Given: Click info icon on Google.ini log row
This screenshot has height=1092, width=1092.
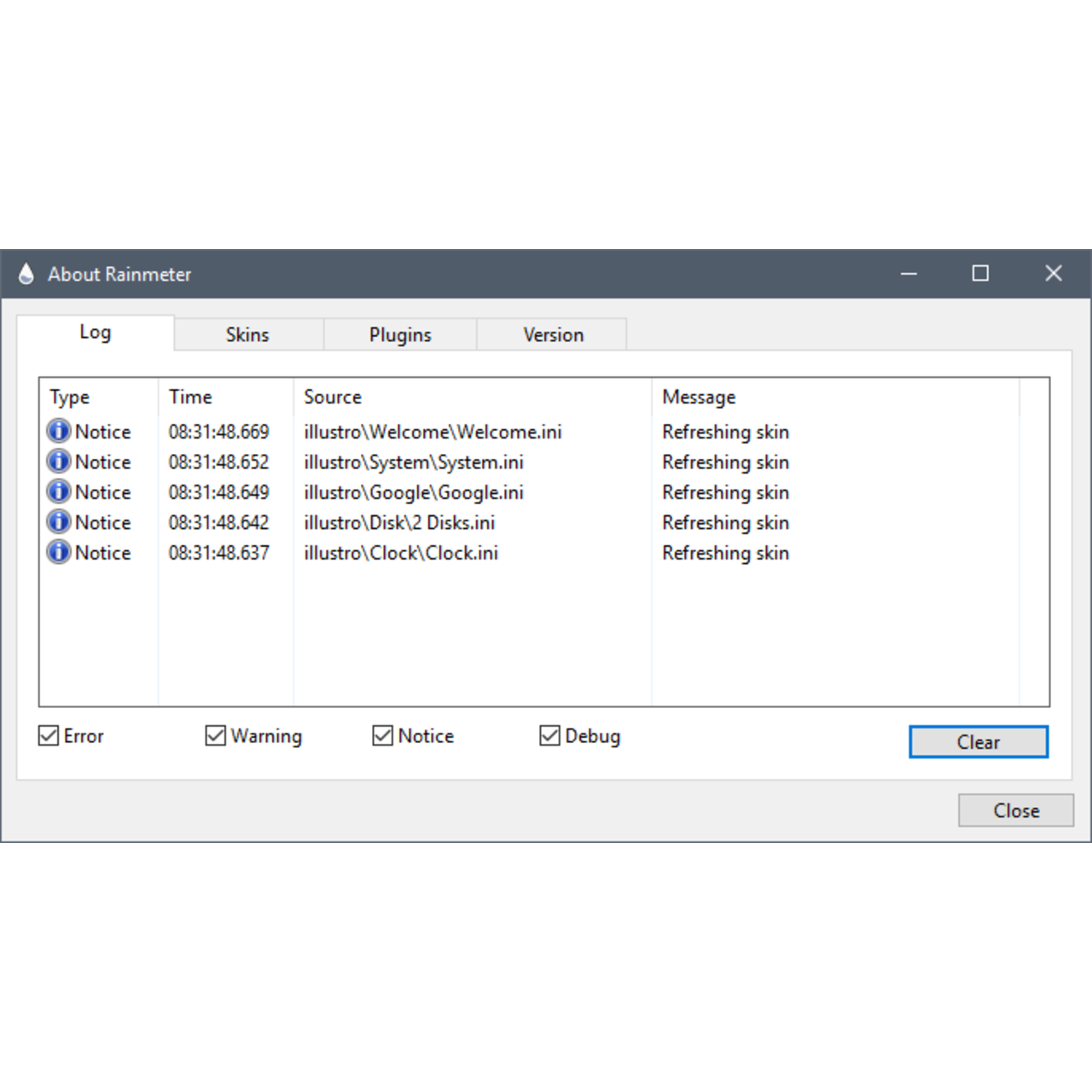Looking at the screenshot, I should [x=59, y=492].
